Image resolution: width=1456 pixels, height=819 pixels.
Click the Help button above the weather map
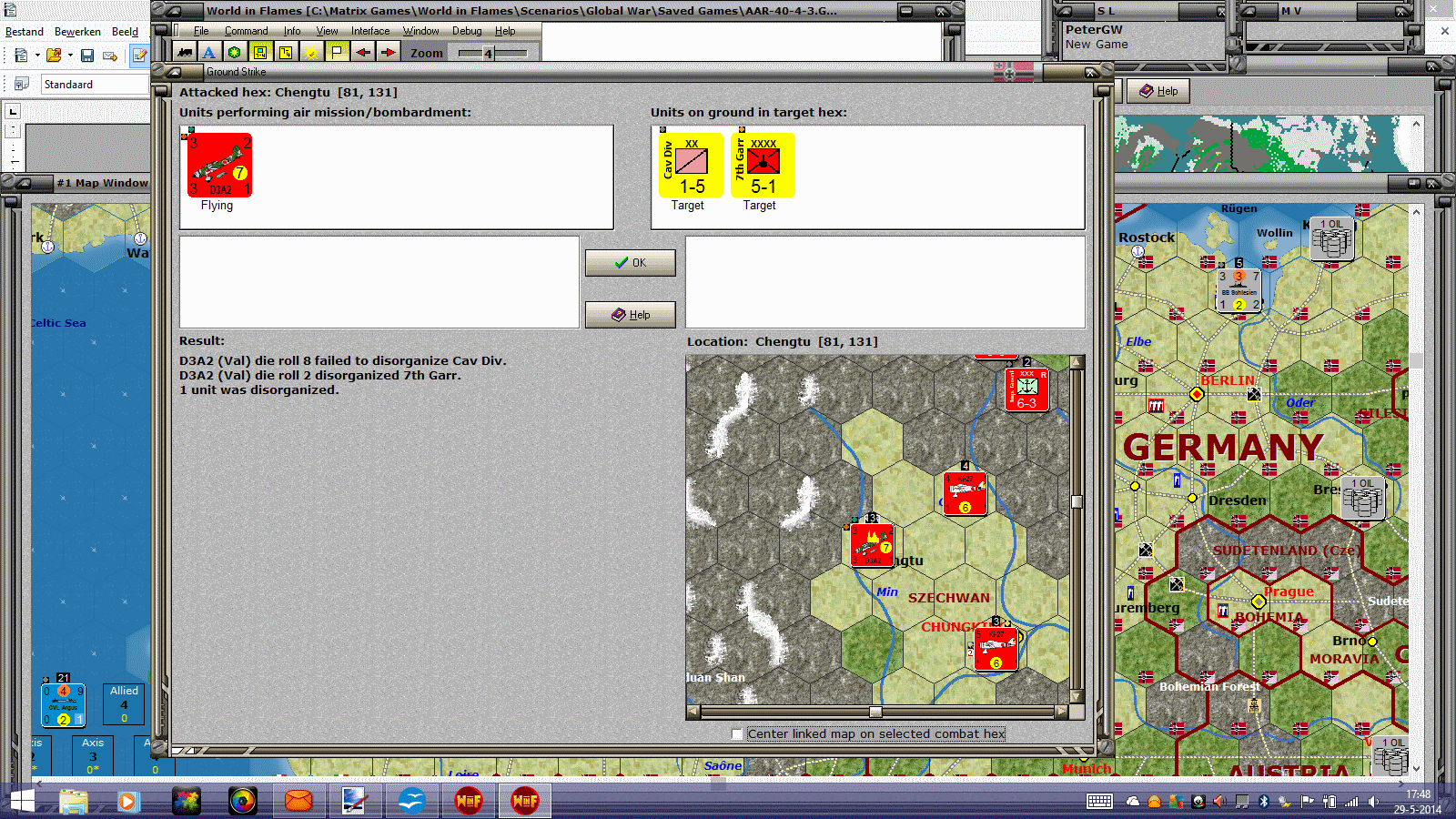point(1158,91)
